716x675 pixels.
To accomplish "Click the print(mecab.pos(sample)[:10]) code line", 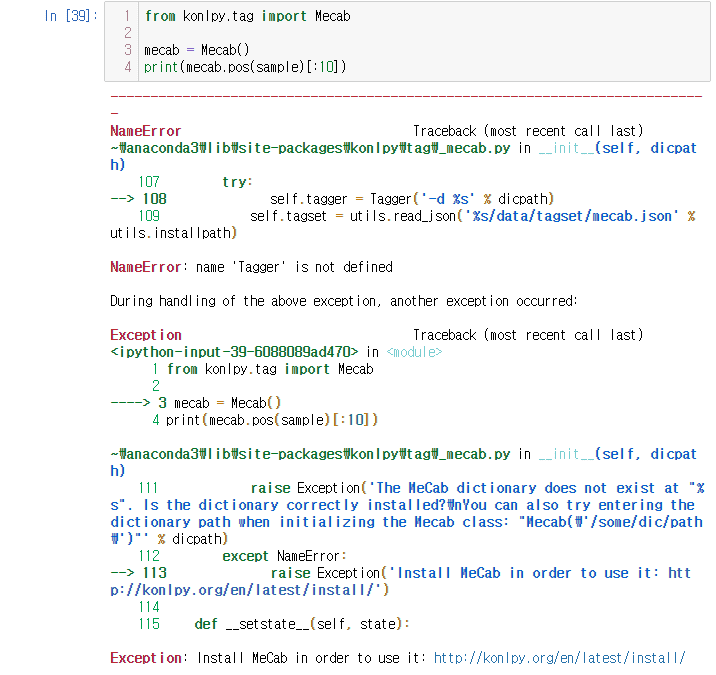I will pos(245,67).
